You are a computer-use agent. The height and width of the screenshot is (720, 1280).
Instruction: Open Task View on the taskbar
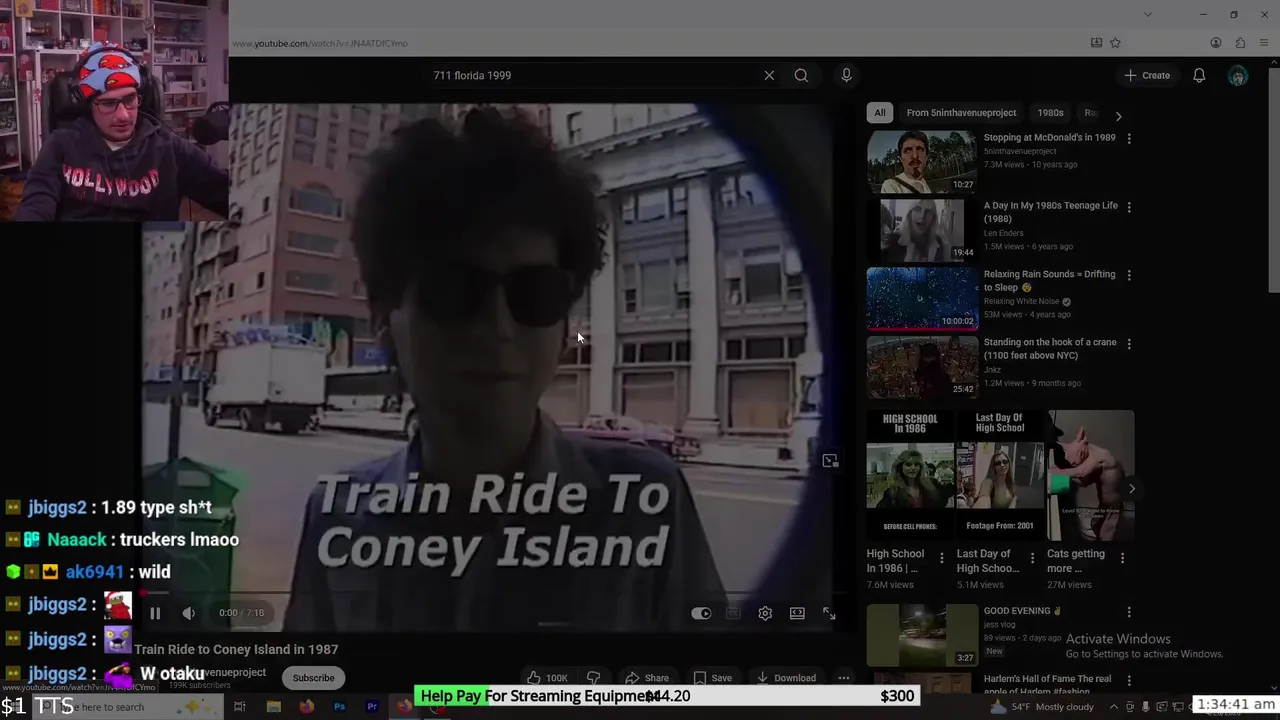coord(240,707)
